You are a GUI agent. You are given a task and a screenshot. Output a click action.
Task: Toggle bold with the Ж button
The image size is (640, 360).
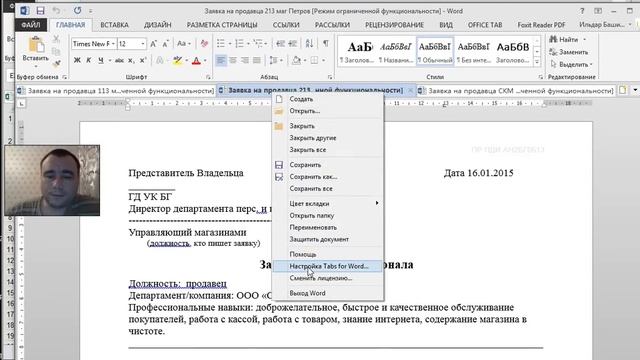coord(77,60)
